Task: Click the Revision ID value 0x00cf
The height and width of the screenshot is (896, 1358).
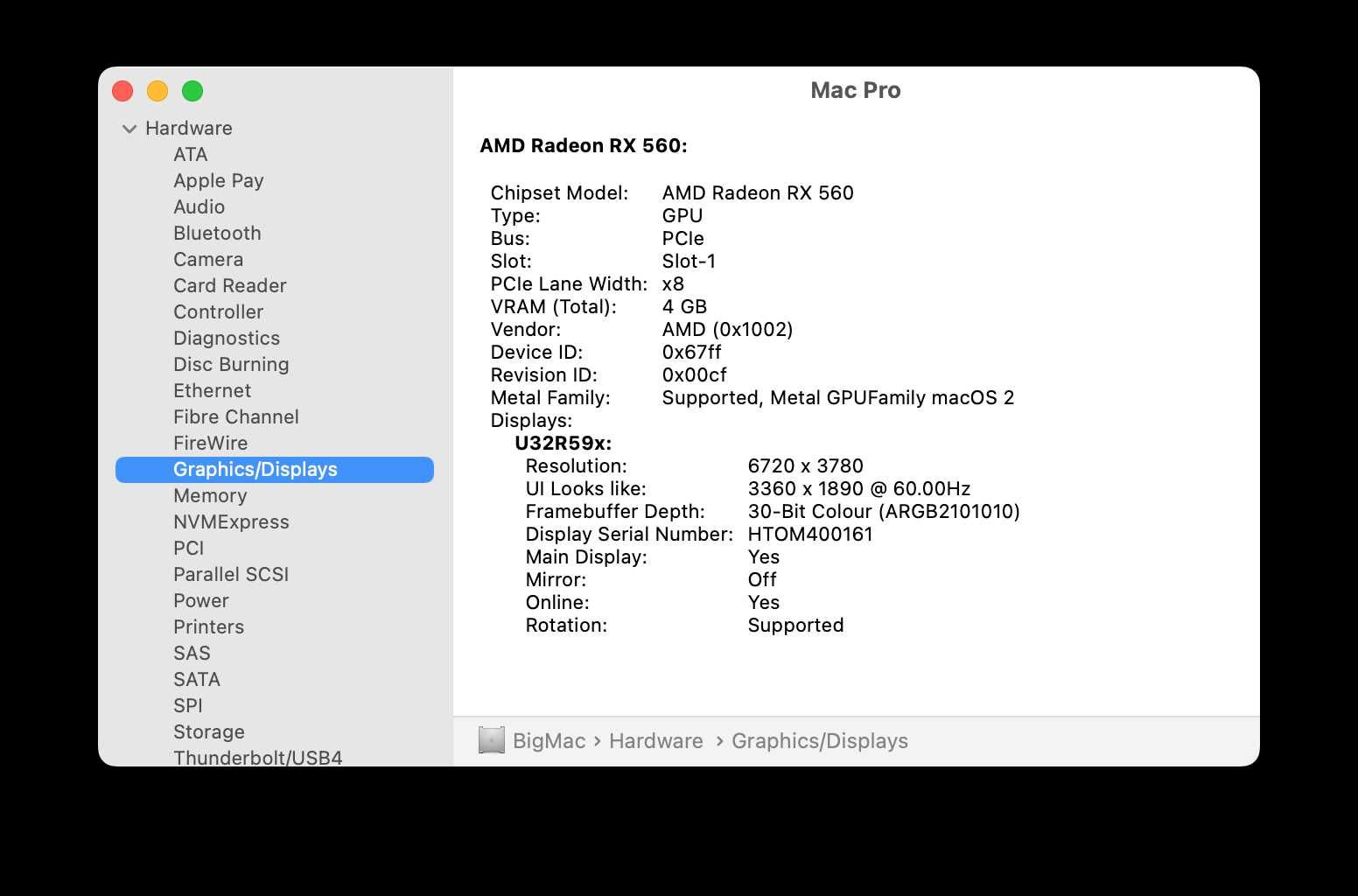Action: click(695, 374)
